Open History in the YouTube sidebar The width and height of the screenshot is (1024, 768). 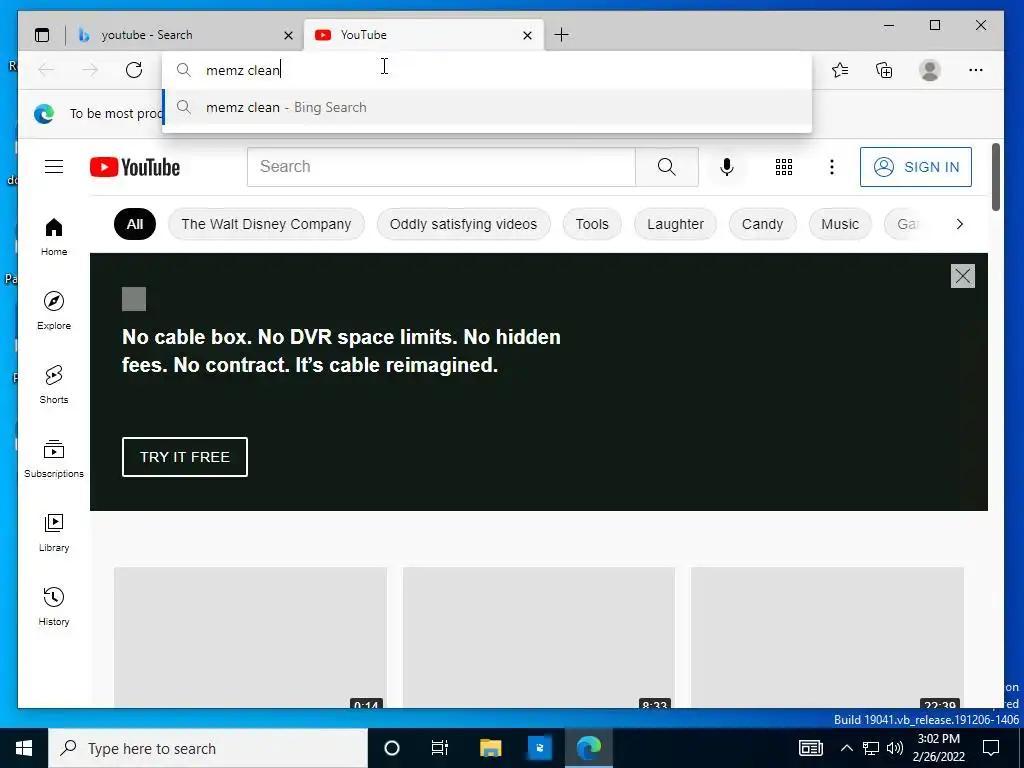pos(54,607)
